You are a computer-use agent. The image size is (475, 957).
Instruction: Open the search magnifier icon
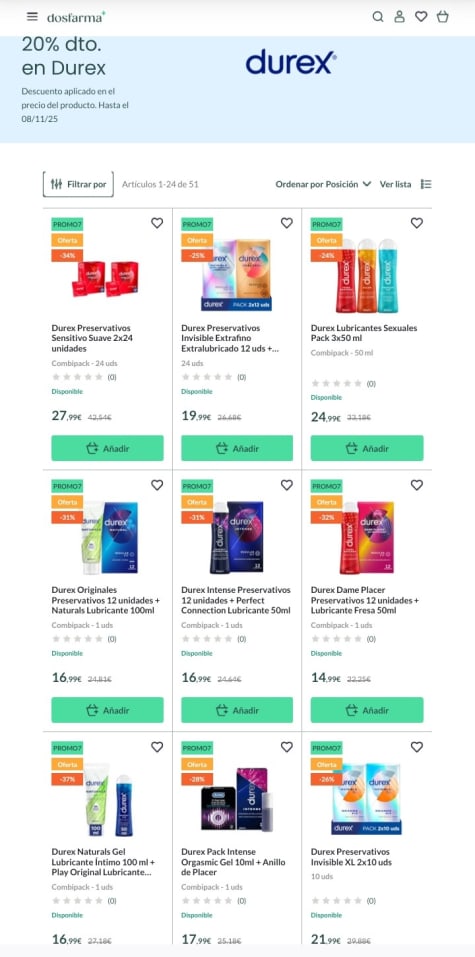coord(378,17)
